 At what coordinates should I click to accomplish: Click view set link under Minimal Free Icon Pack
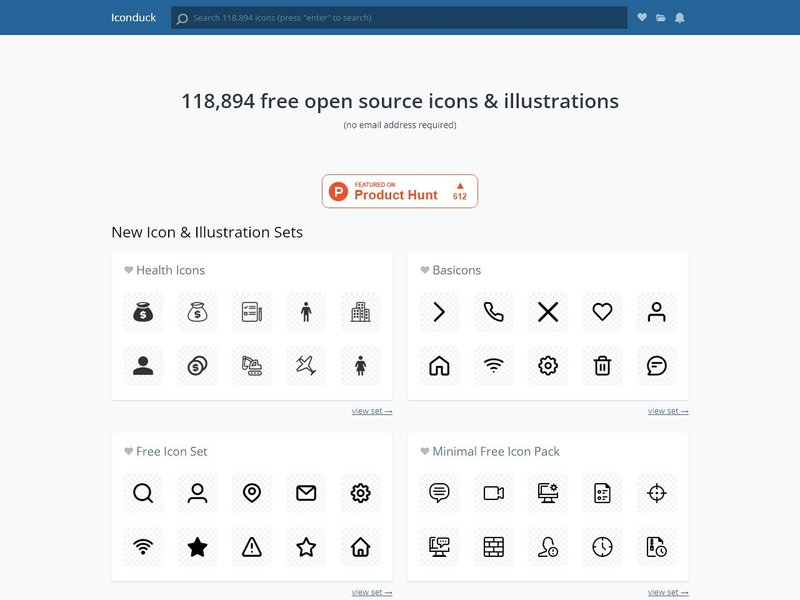pos(668,592)
